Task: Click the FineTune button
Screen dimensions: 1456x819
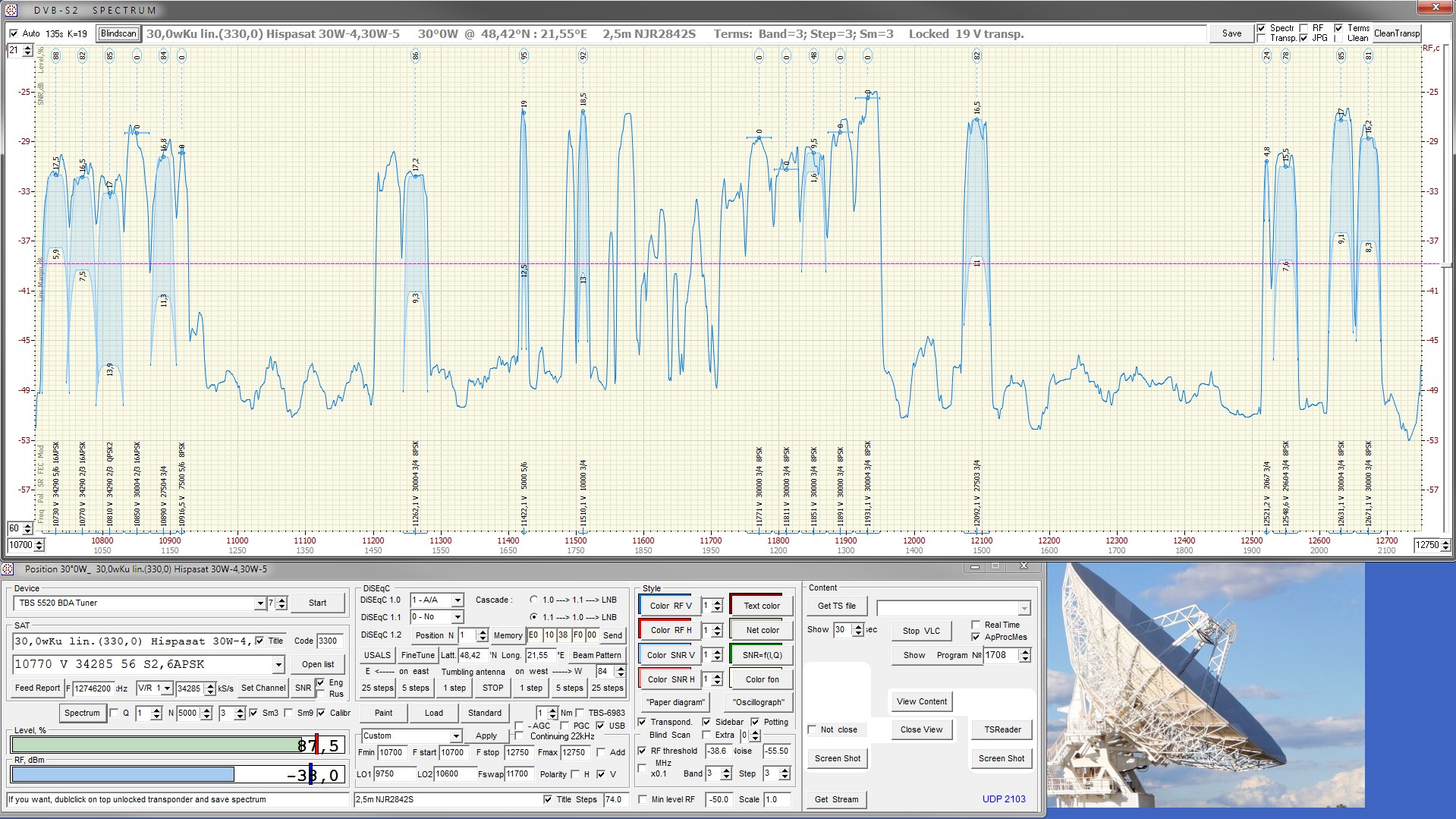Action: 417,655
